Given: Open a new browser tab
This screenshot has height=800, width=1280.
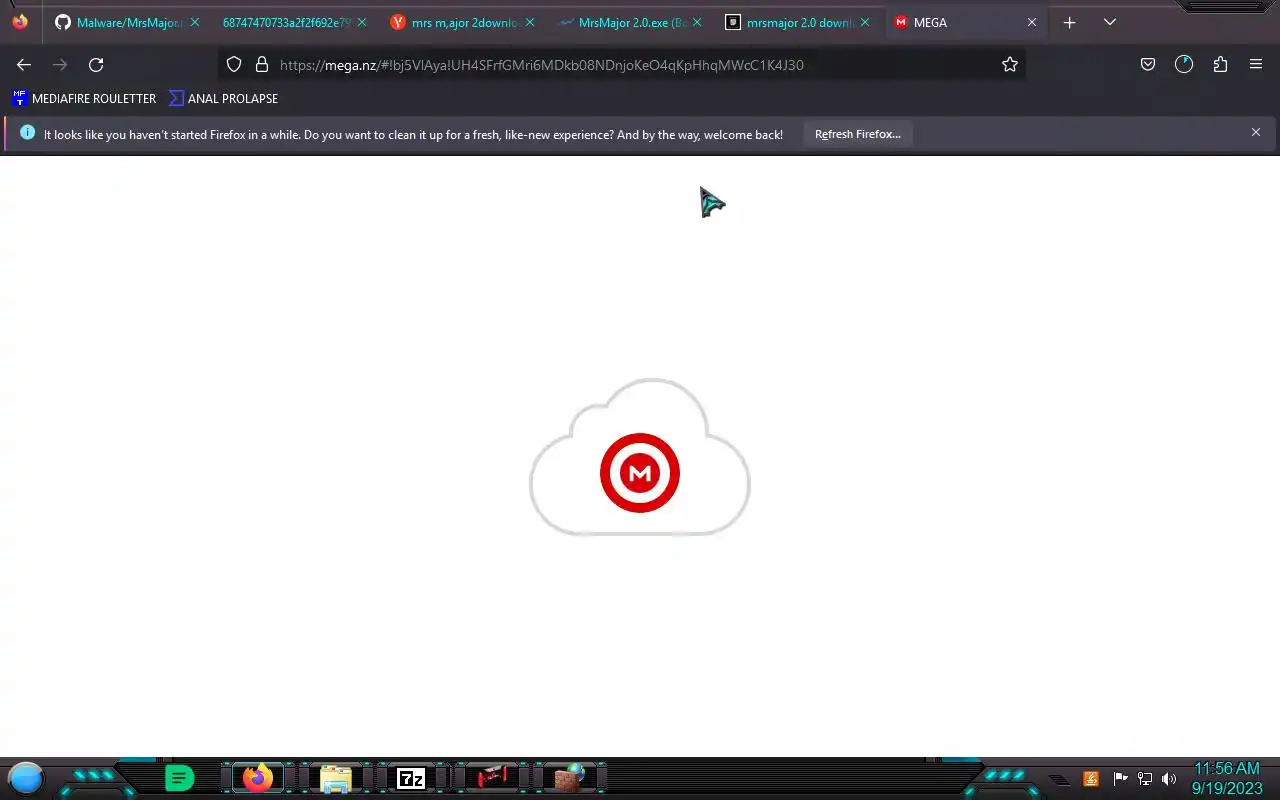Looking at the screenshot, I should (1069, 22).
